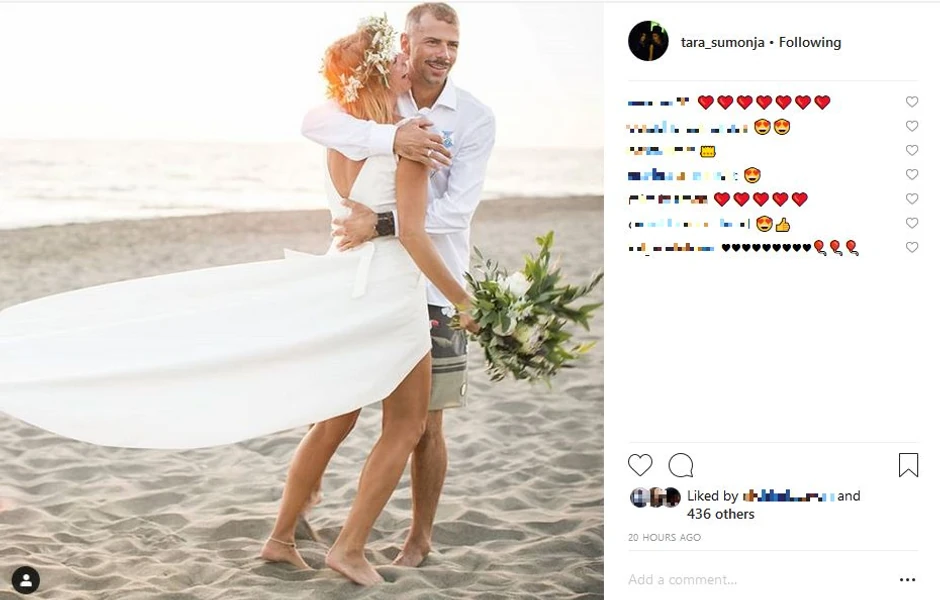940x600 pixels.
Task: Like the comment with five red hearts
Action: (912, 198)
